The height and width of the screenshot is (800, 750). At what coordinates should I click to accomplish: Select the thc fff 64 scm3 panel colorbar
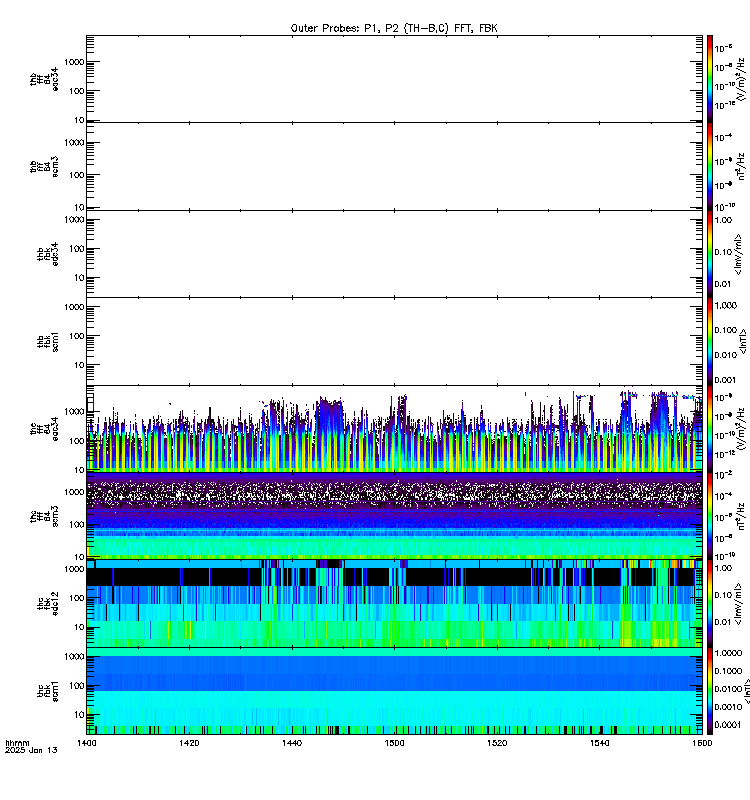point(710,516)
